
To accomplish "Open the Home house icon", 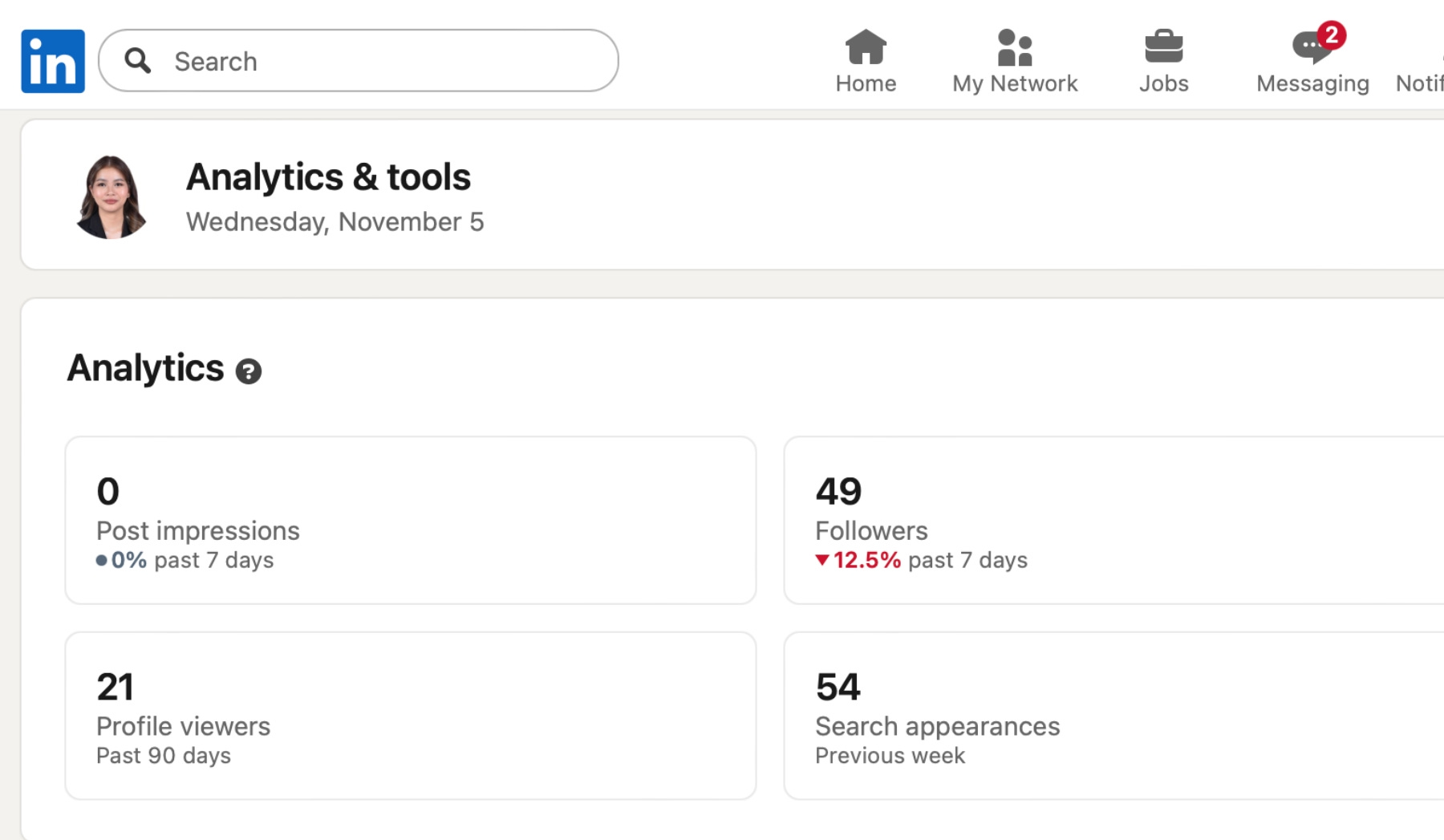I will (866, 47).
